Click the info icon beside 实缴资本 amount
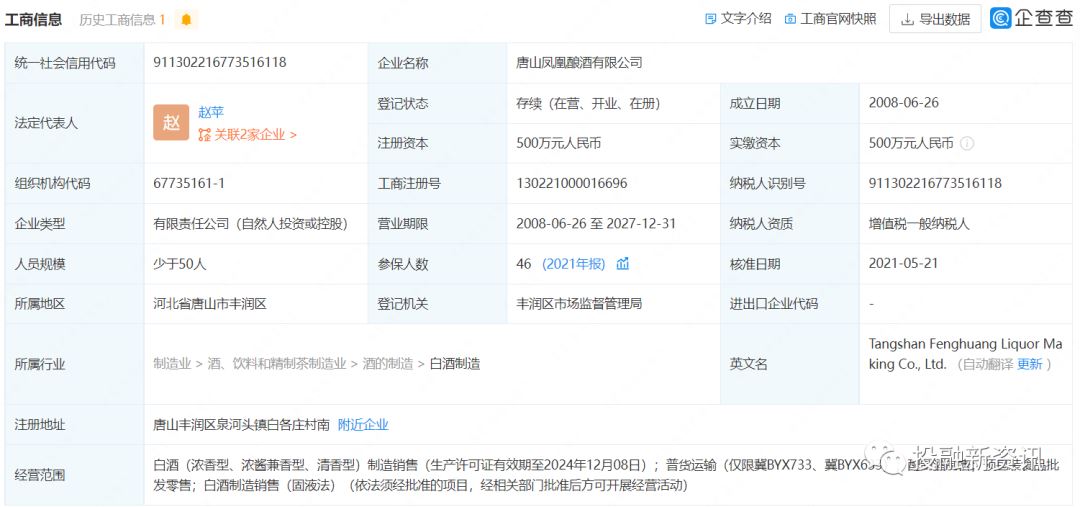 coord(967,144)
